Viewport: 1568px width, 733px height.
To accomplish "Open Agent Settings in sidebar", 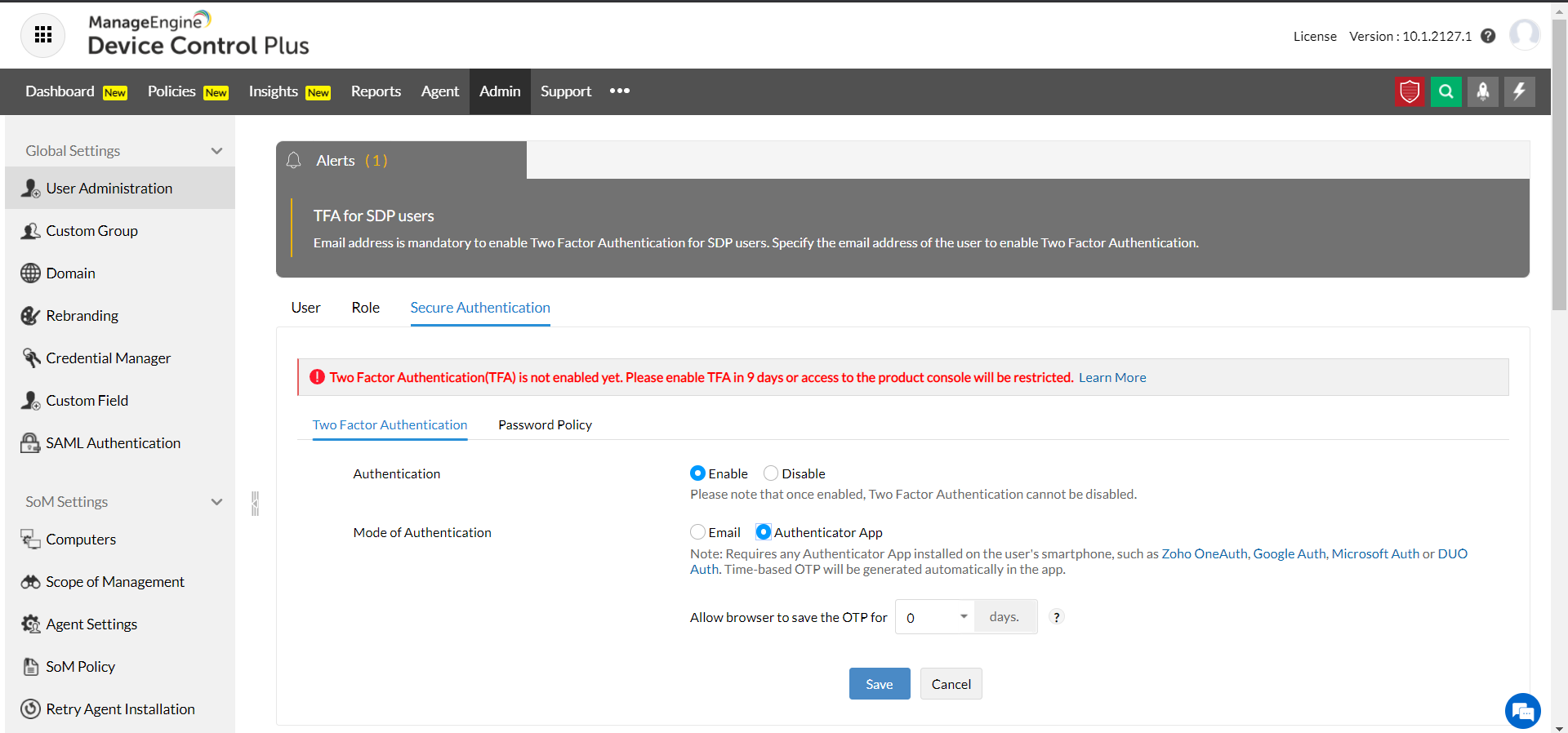I will pos(91,624).
